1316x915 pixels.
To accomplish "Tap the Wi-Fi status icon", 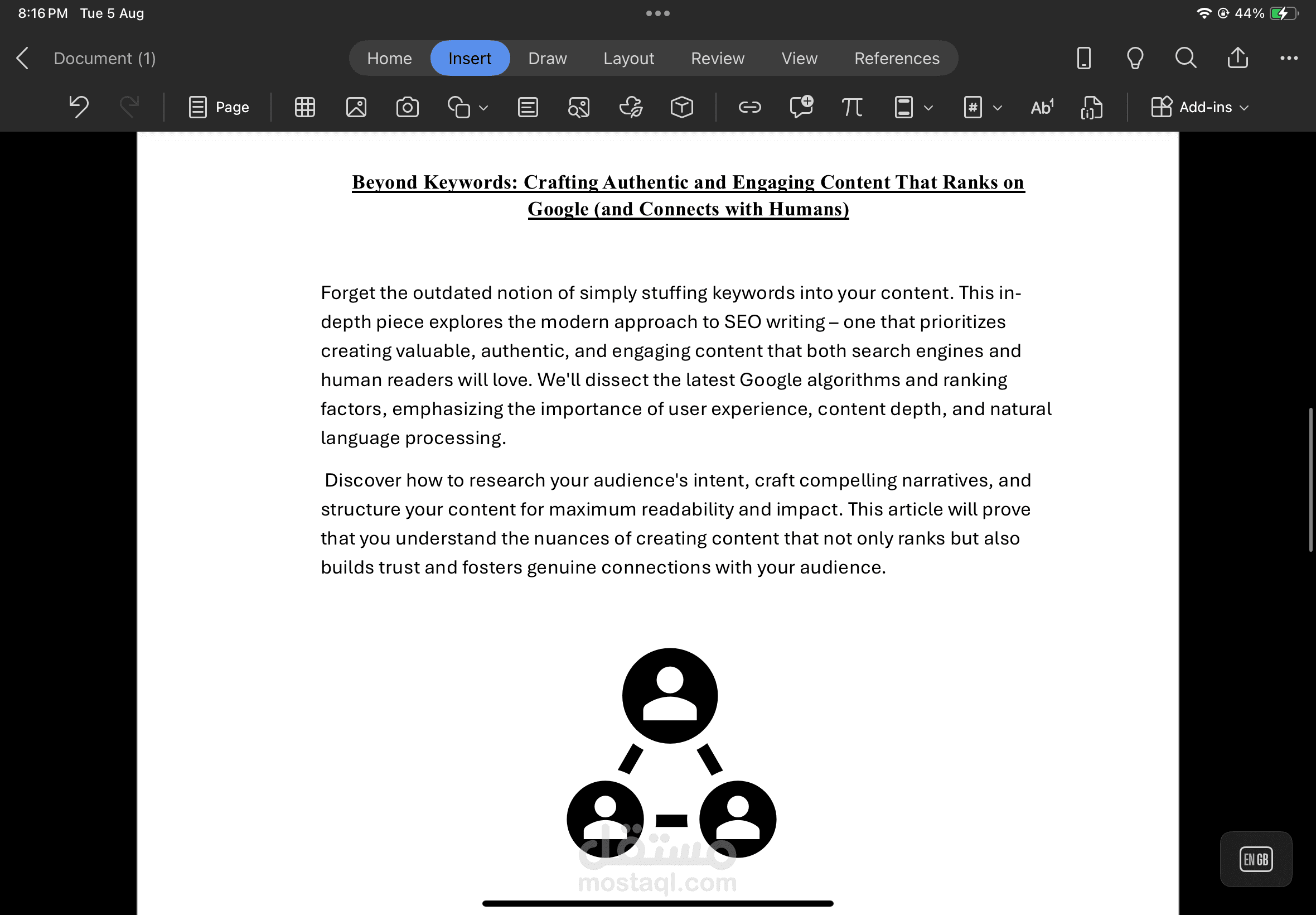I will click(x=1204, y=13).
